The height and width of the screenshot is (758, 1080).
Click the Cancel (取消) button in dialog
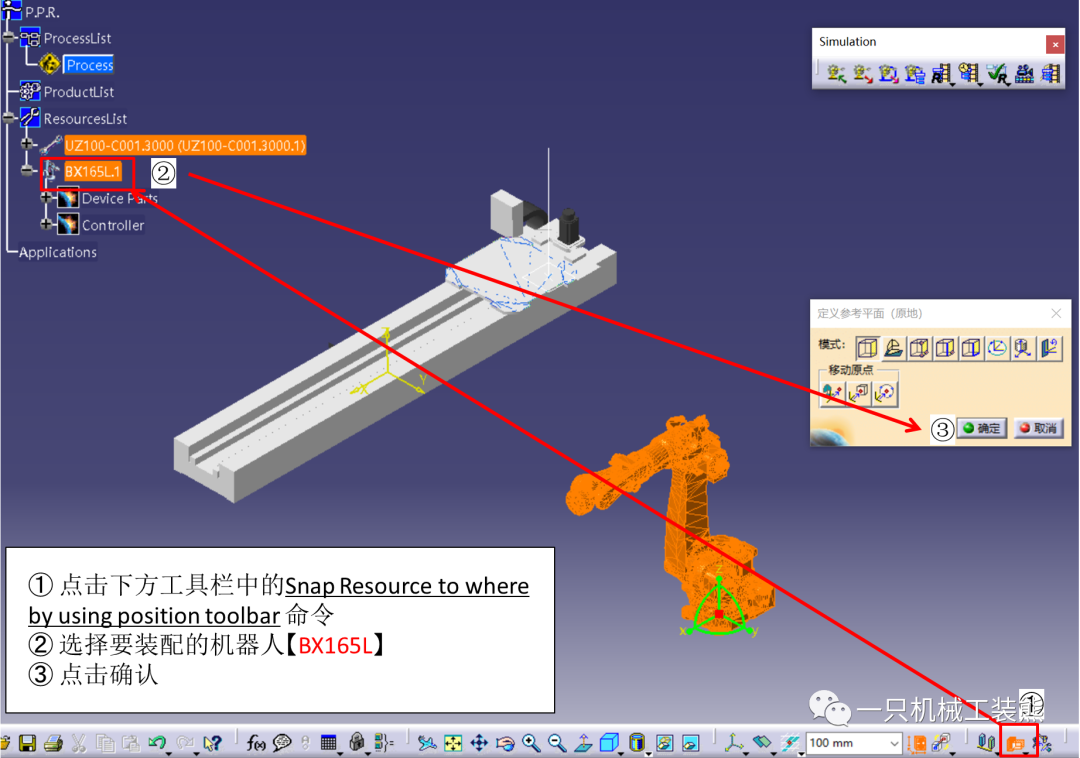[x=1039, y=428]
